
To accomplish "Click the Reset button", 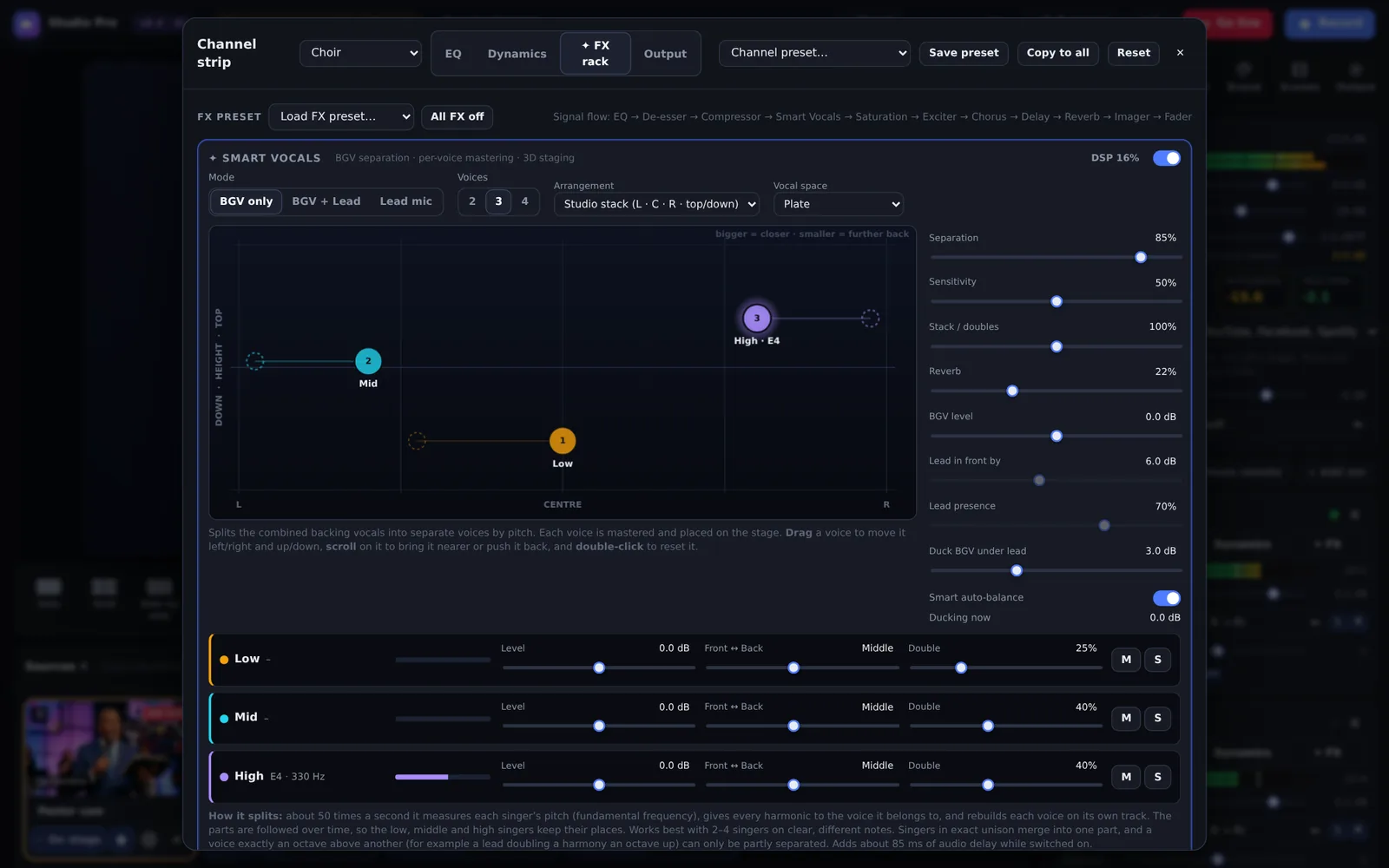I will [x=1133, y=53].
